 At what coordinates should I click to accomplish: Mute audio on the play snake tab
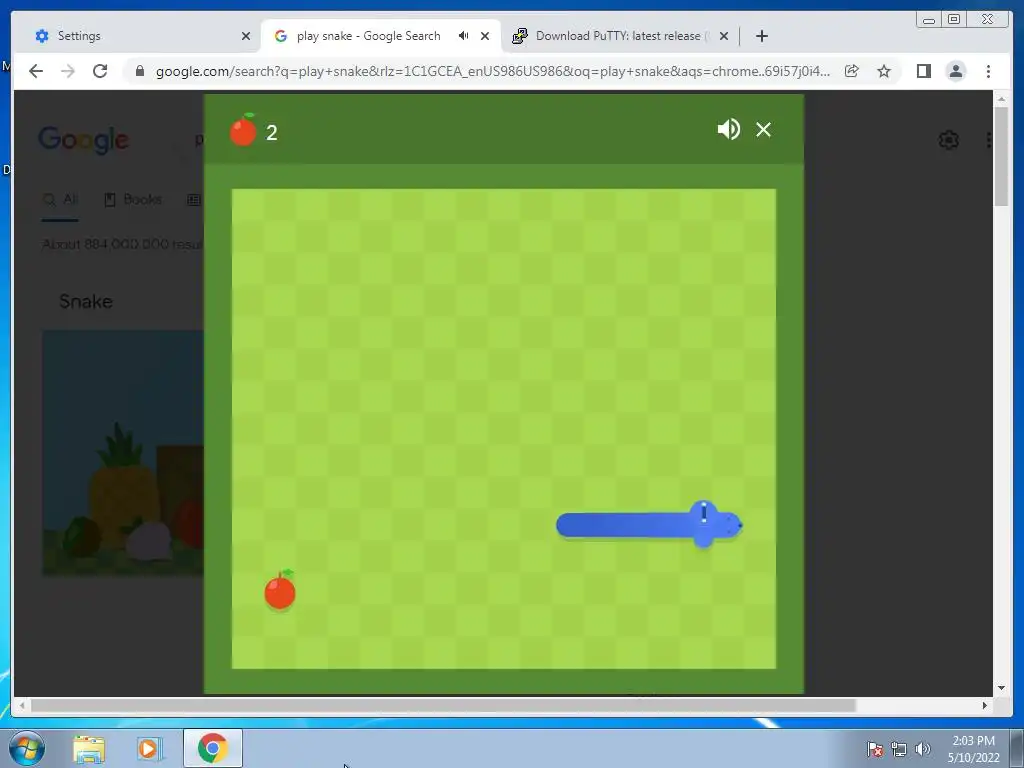click(x=463, y=36)
